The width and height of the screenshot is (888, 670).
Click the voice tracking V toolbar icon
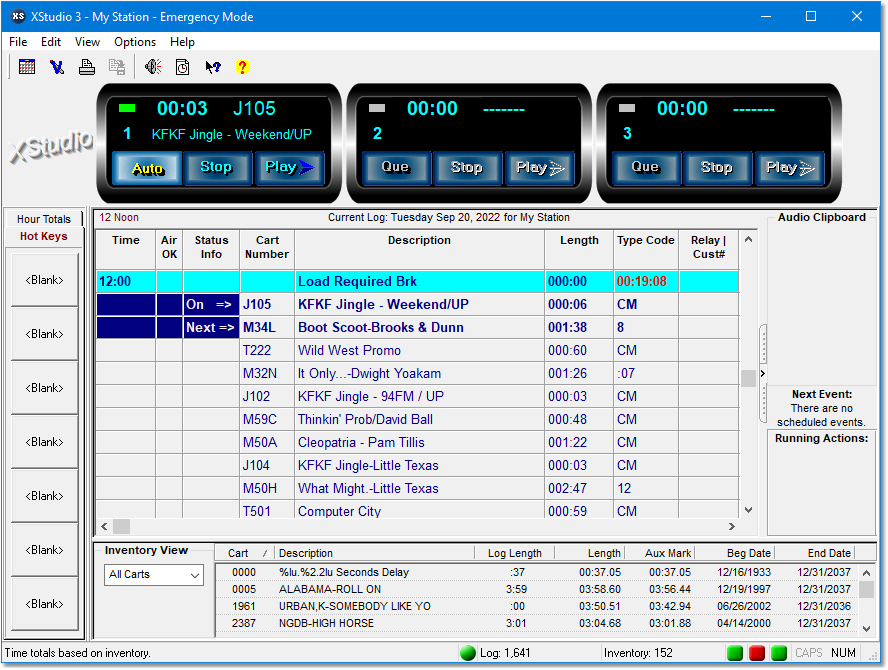coord(57,67)
